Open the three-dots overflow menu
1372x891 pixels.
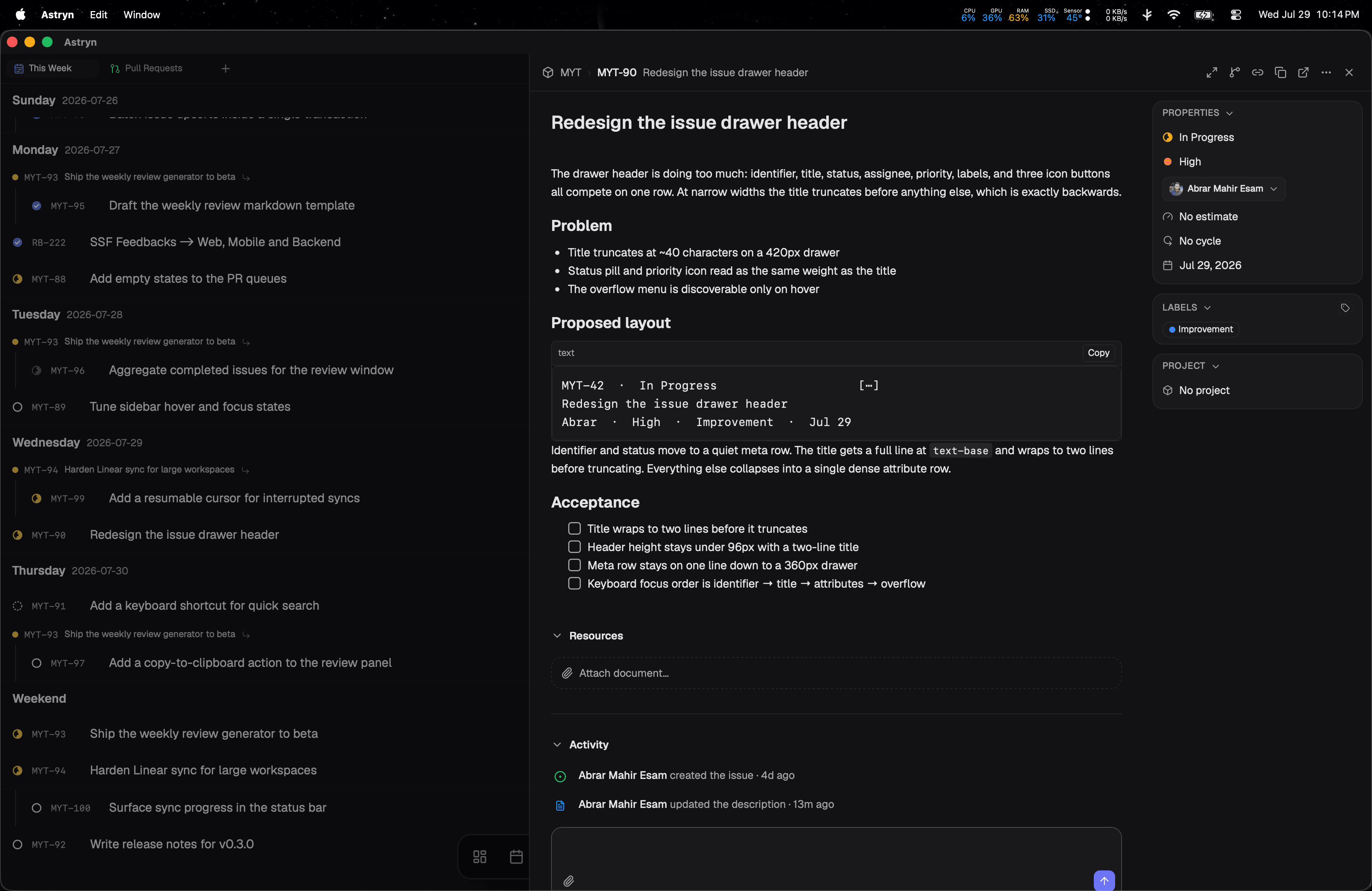point(1326,73)
